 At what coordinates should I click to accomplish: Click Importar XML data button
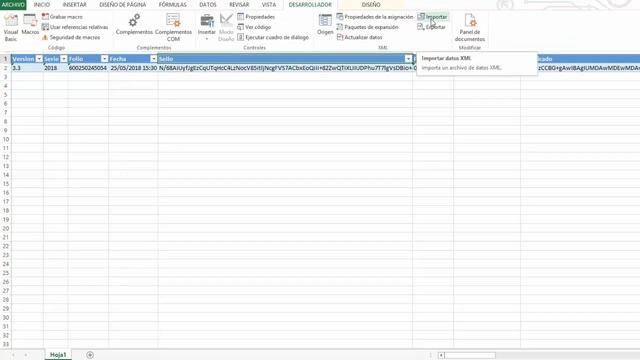click(x=432, y=17)
